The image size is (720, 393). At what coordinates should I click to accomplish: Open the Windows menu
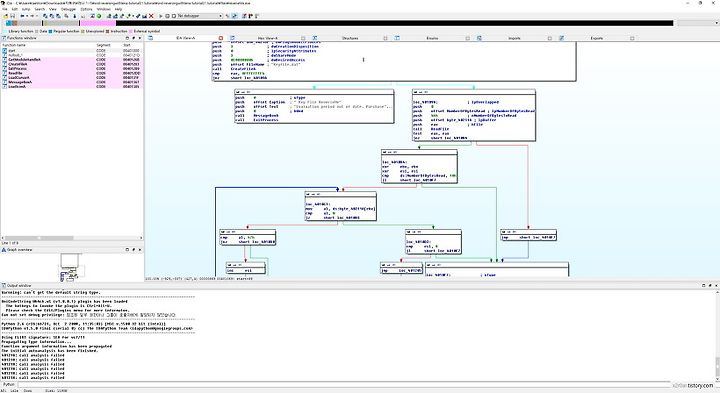click(x=104, y=9)
